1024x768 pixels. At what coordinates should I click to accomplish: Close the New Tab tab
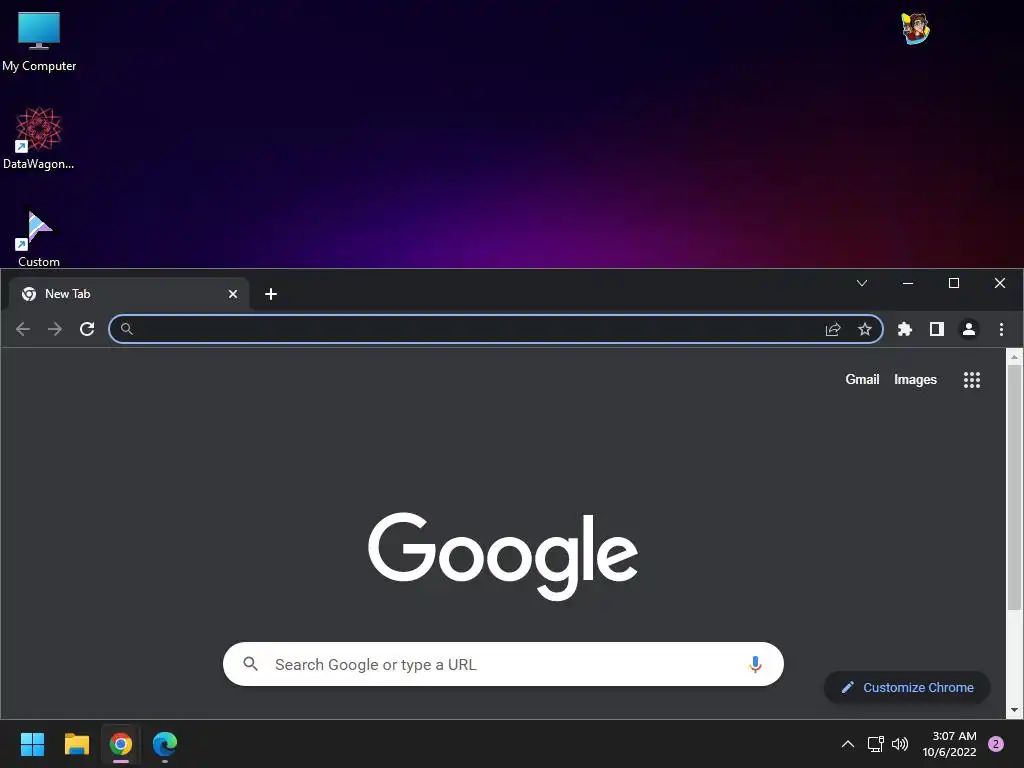(x=232, y=294)
